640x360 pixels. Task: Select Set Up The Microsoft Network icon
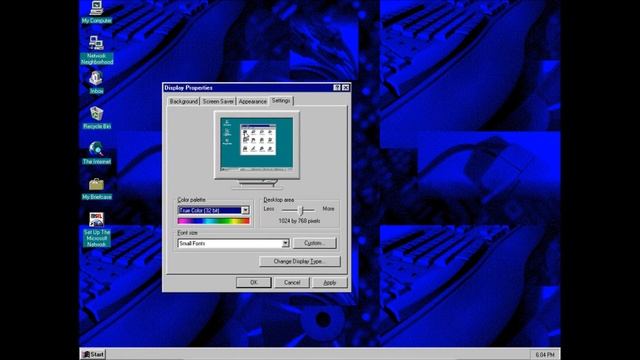point(96,229)
